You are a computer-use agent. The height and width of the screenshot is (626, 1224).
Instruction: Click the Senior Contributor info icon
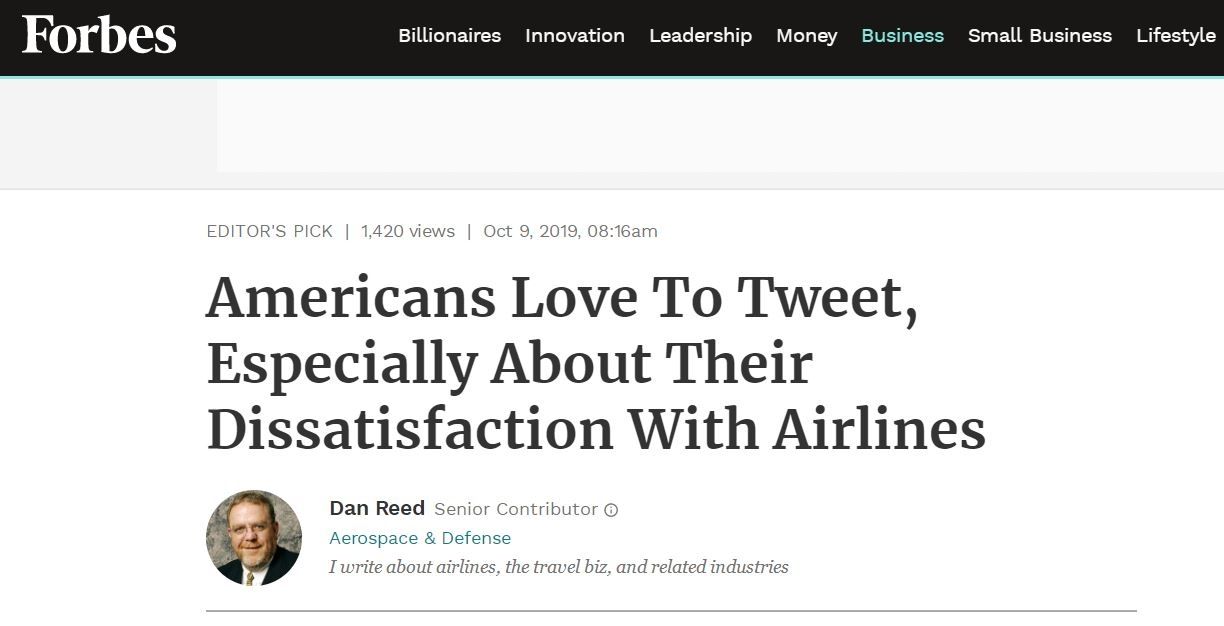pos(611,510)
